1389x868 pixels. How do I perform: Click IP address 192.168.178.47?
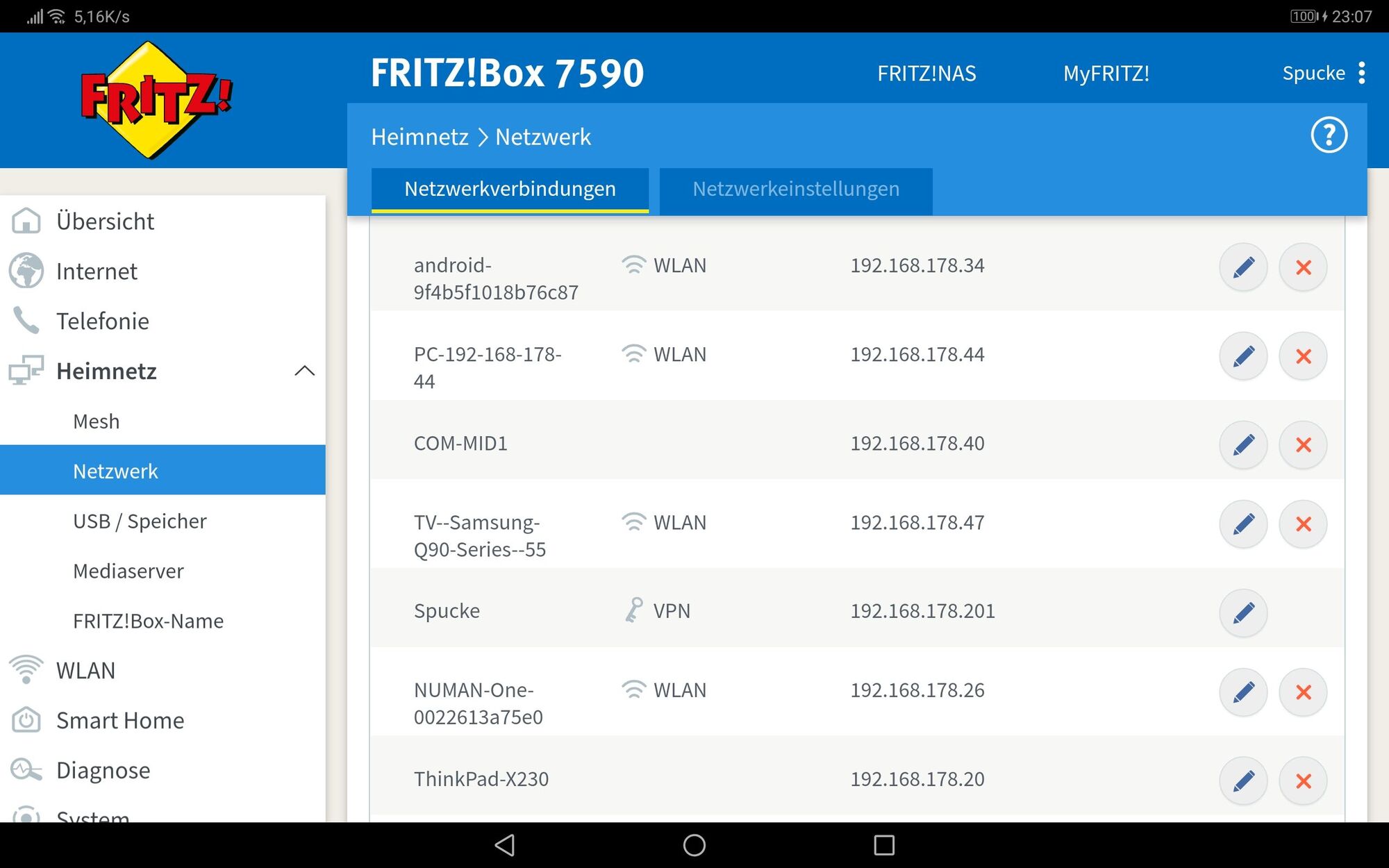(917, 522)
